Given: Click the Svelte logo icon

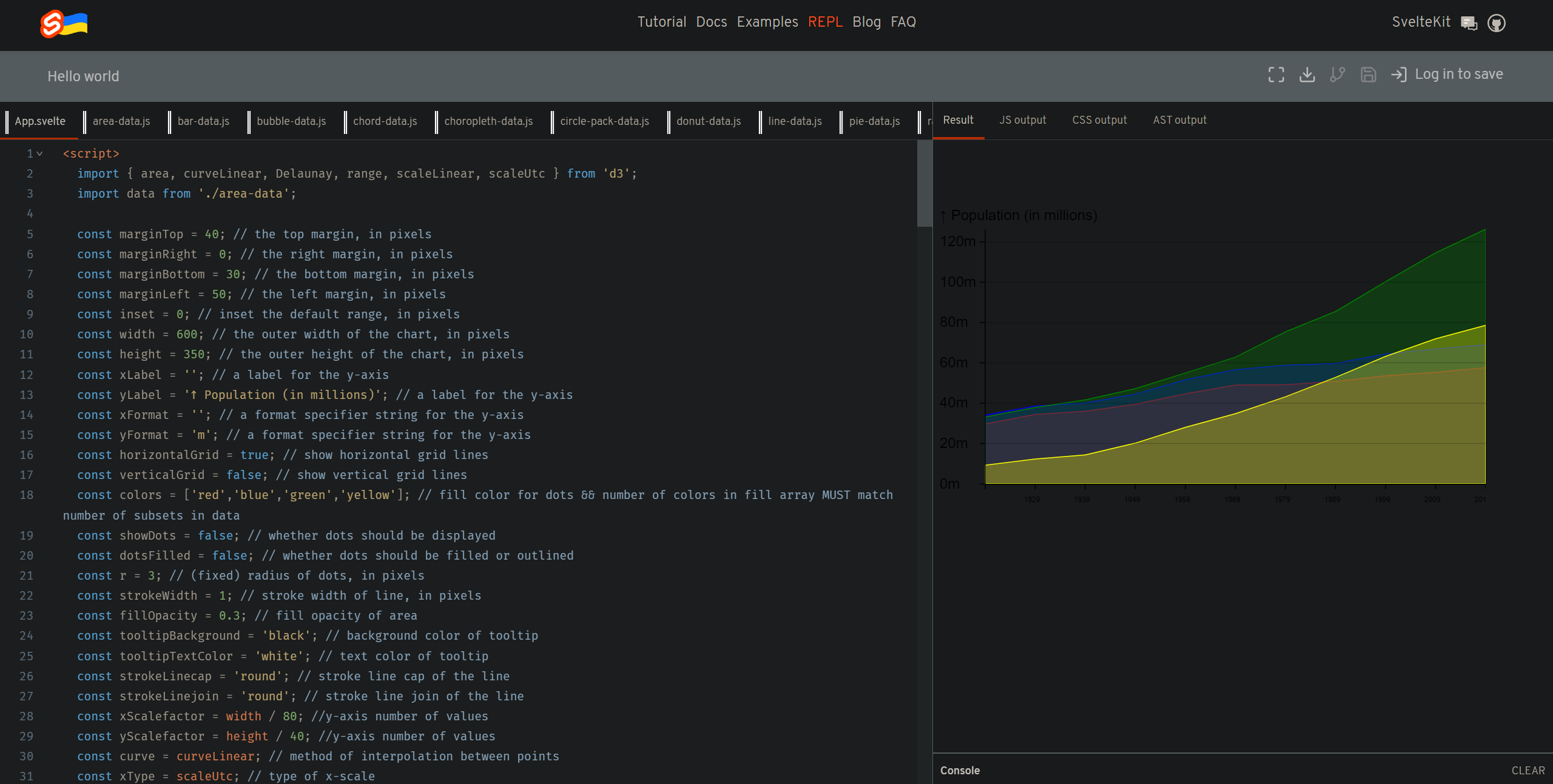Looking at the screenshot, I should click(x=52, y=24).
